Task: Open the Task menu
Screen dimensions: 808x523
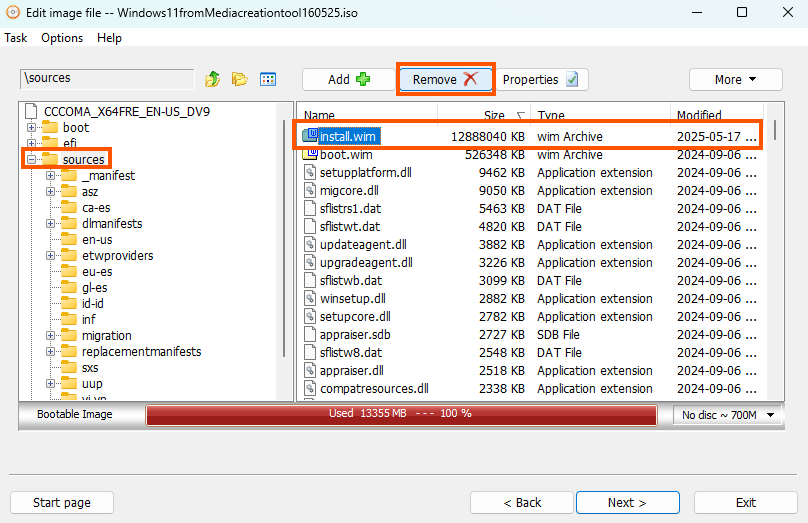Action: 15,38
